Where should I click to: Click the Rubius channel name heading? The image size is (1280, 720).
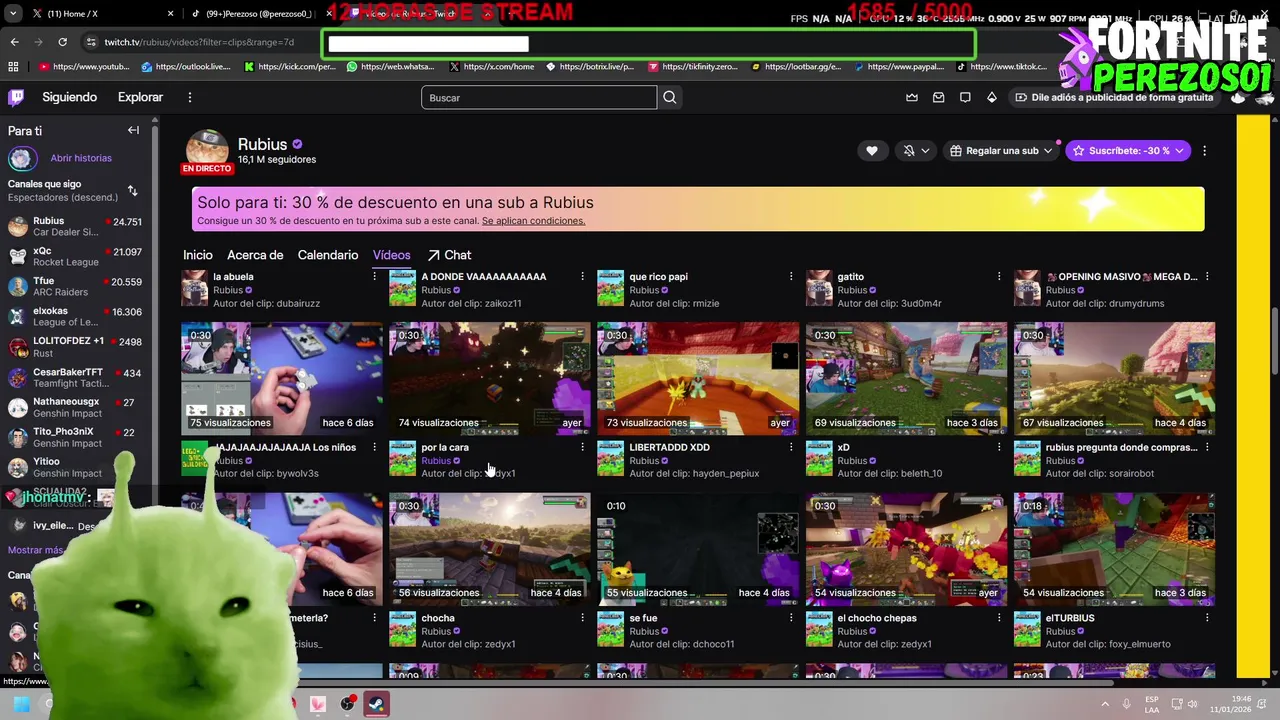262,144
